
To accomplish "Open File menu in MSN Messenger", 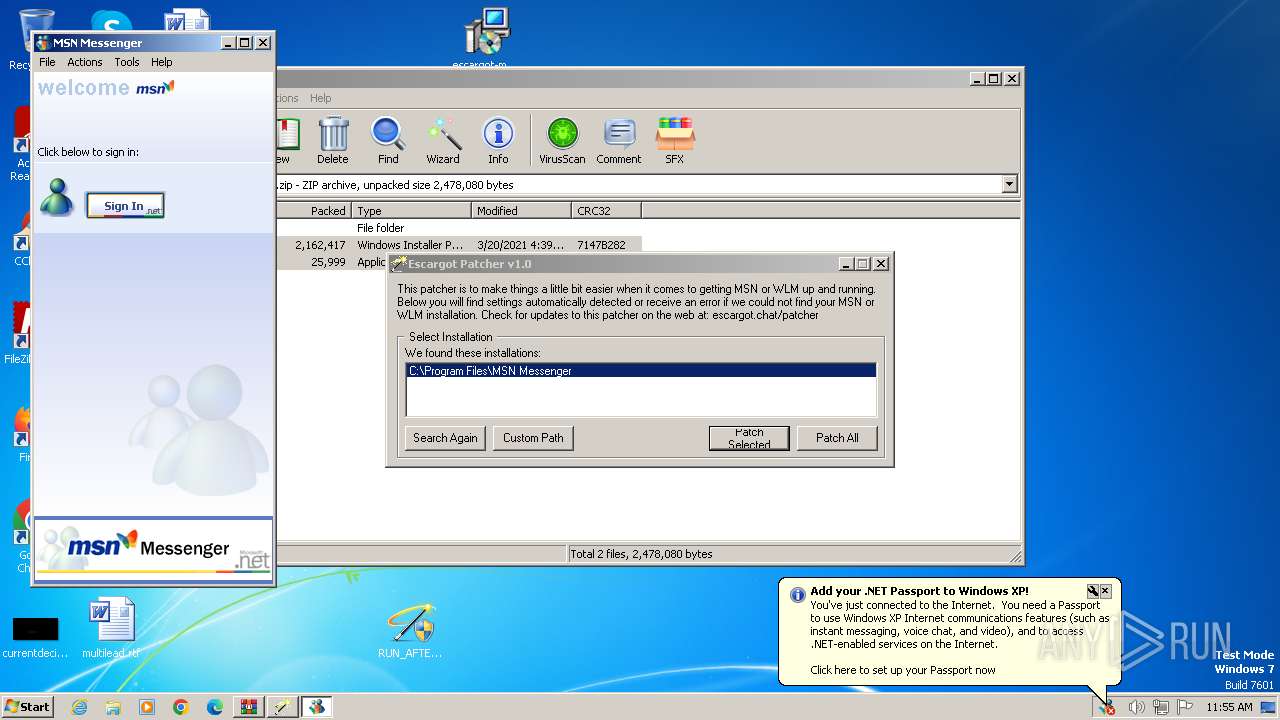I will point(47,62).
